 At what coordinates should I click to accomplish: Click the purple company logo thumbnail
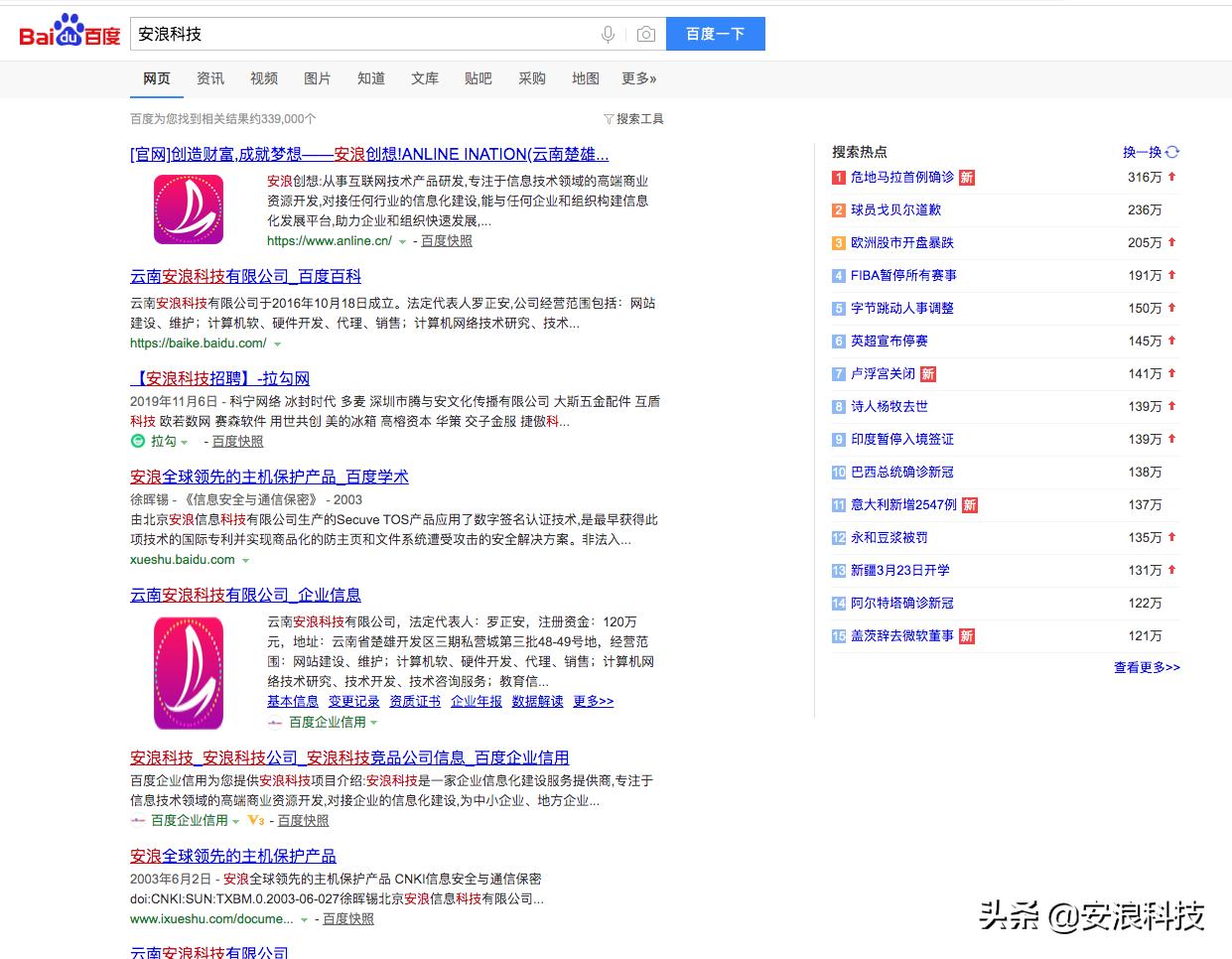point(188,208)
